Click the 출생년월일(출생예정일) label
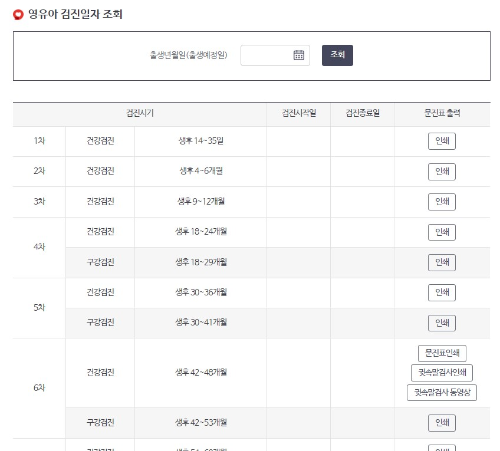 [x=188, y=55]
